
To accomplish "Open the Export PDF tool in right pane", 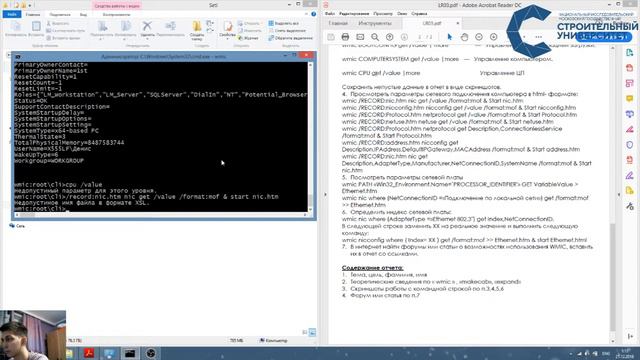I will pos(629,53).
